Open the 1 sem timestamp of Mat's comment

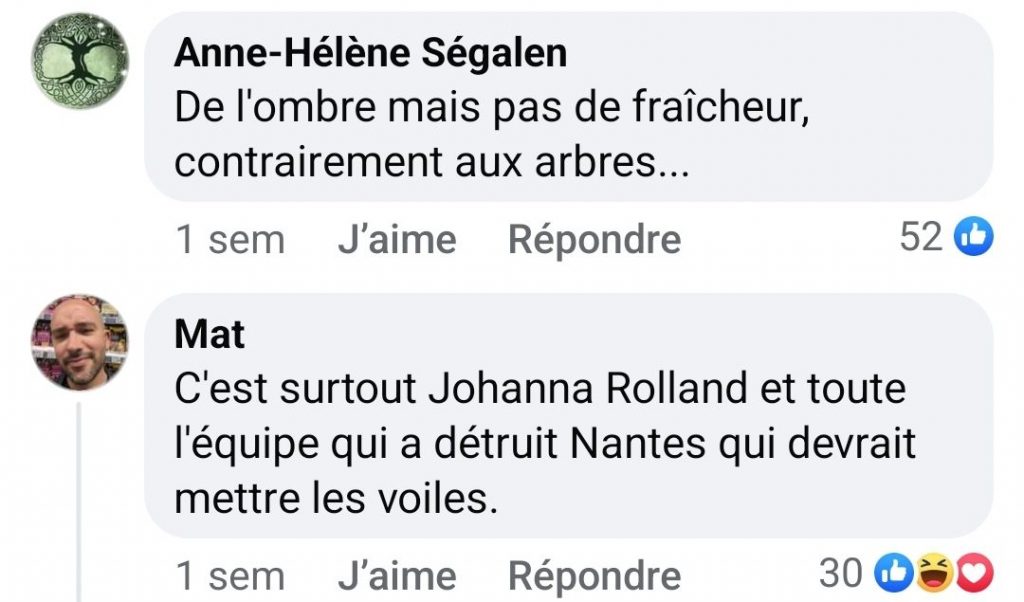pos(230,576)
